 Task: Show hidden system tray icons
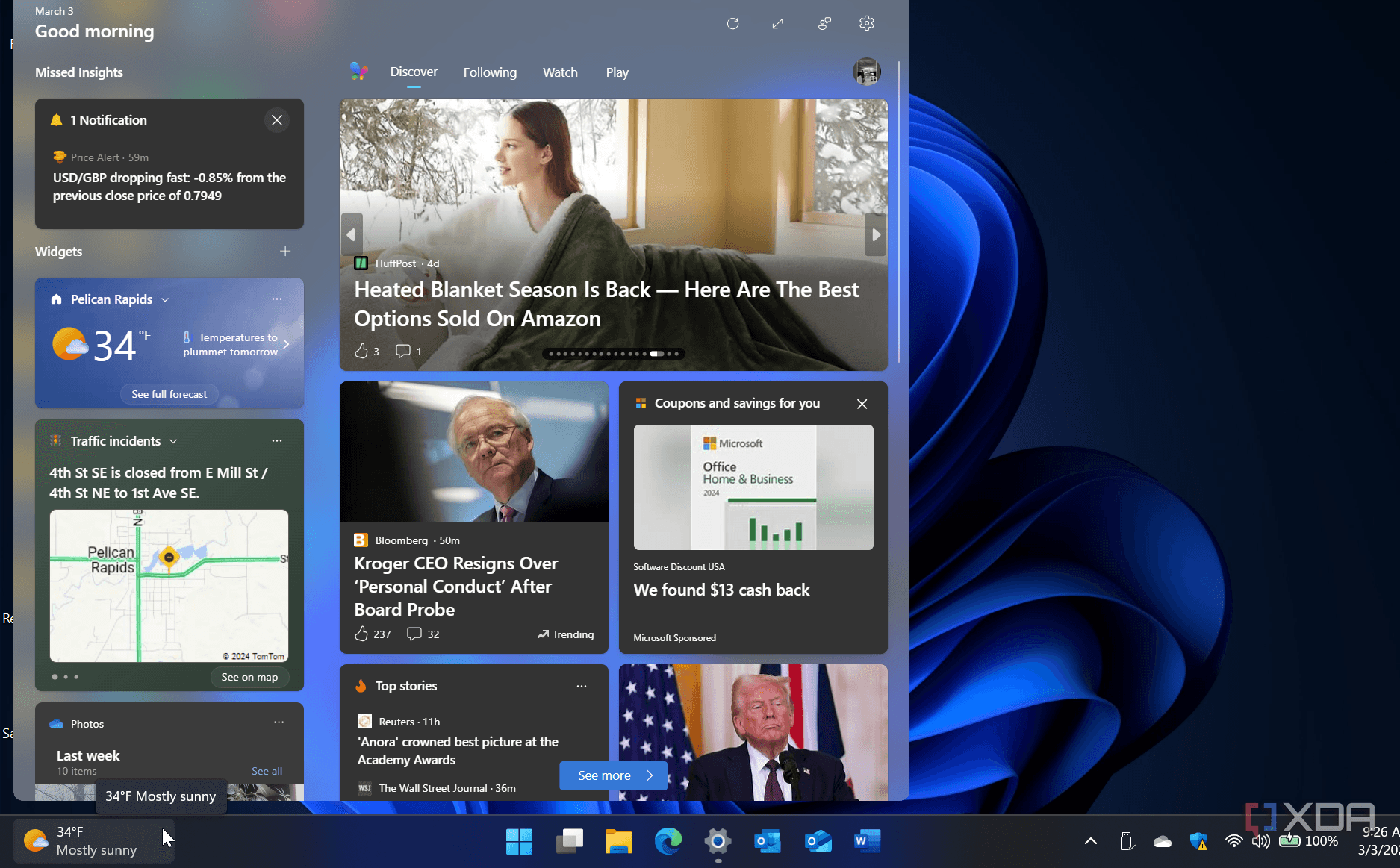[1091, 841]
